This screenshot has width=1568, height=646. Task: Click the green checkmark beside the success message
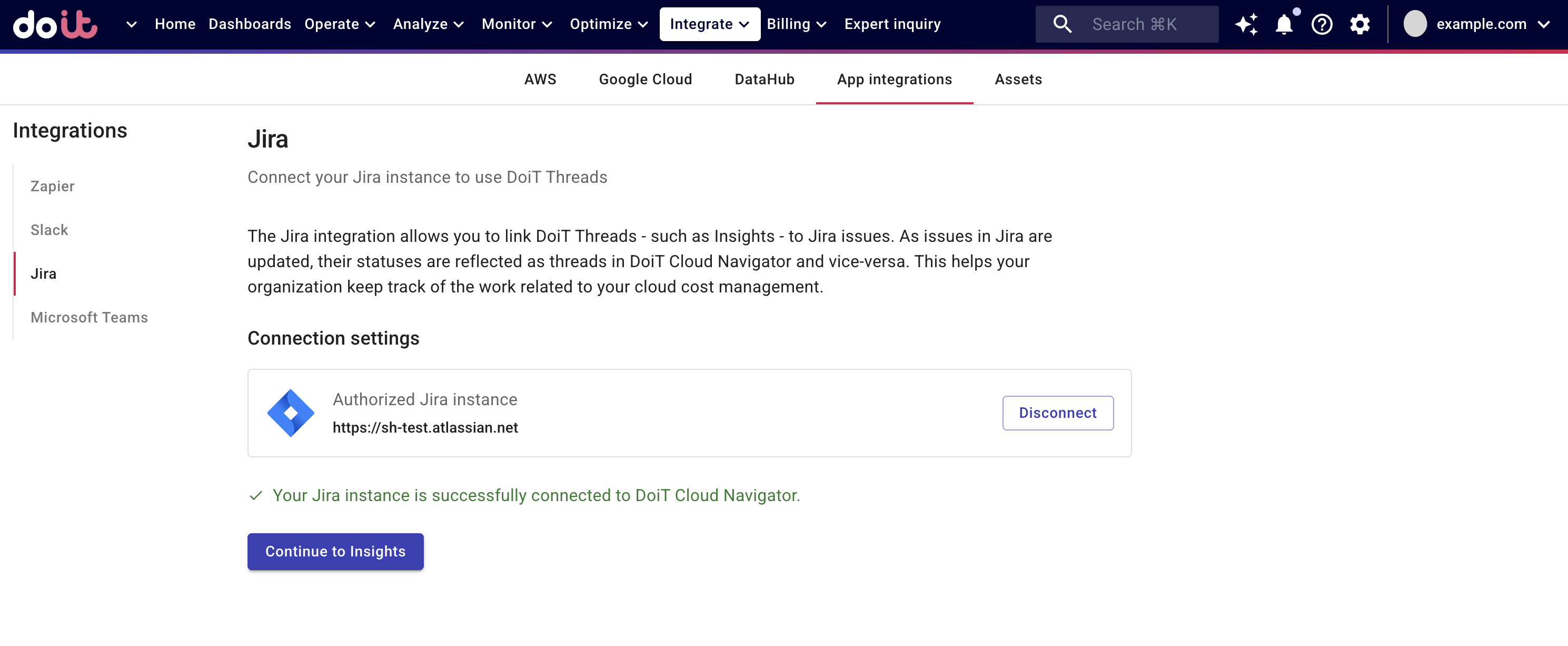click(x=256, y=496)
